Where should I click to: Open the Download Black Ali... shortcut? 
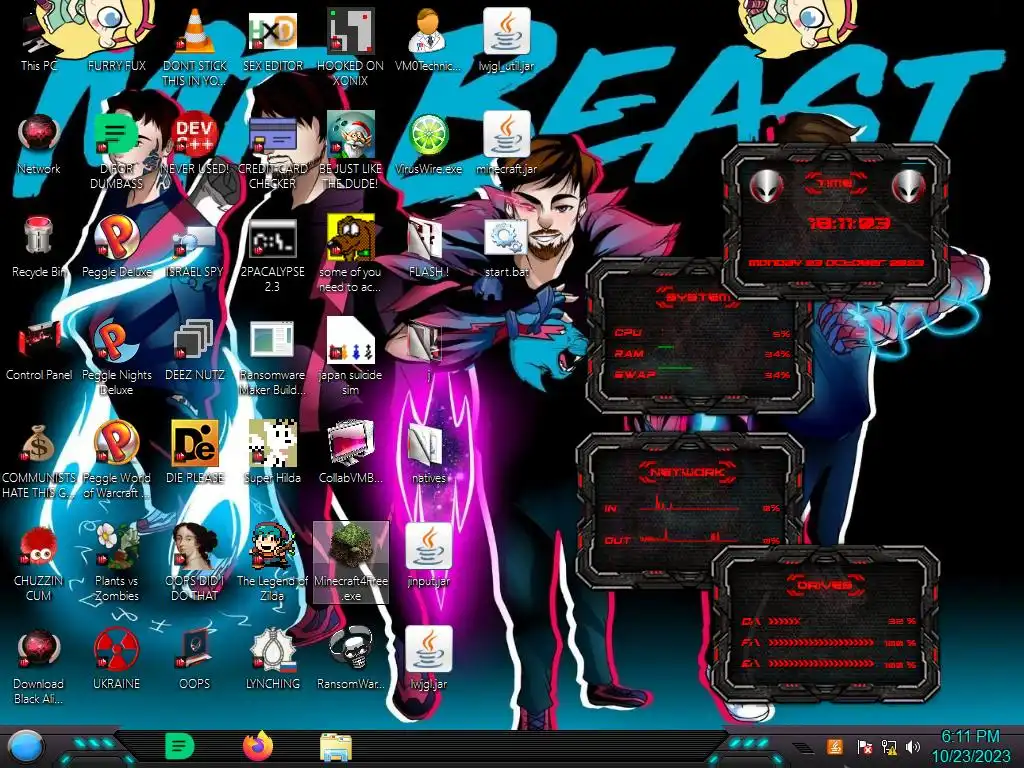tap(39, 666)
